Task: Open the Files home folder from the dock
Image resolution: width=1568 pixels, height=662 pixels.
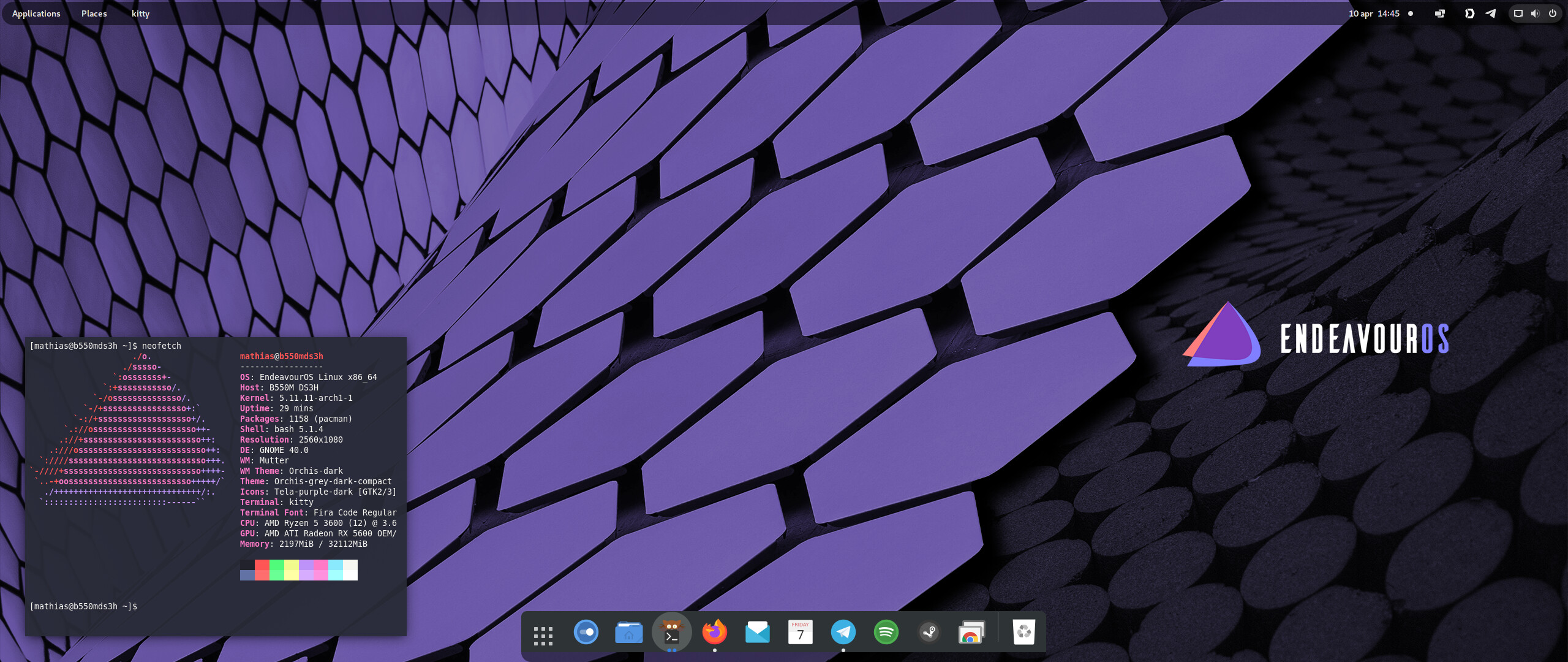Action: pyautogui.click(x=628, y=632)
